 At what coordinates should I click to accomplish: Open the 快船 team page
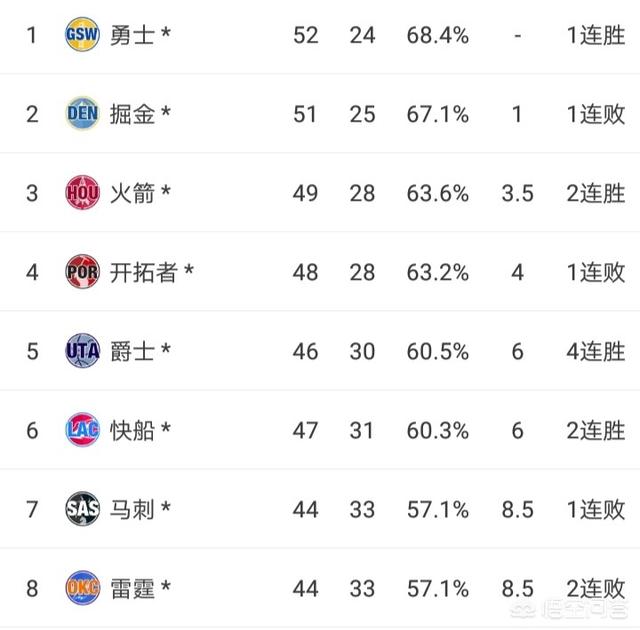(x=133, y=430)
